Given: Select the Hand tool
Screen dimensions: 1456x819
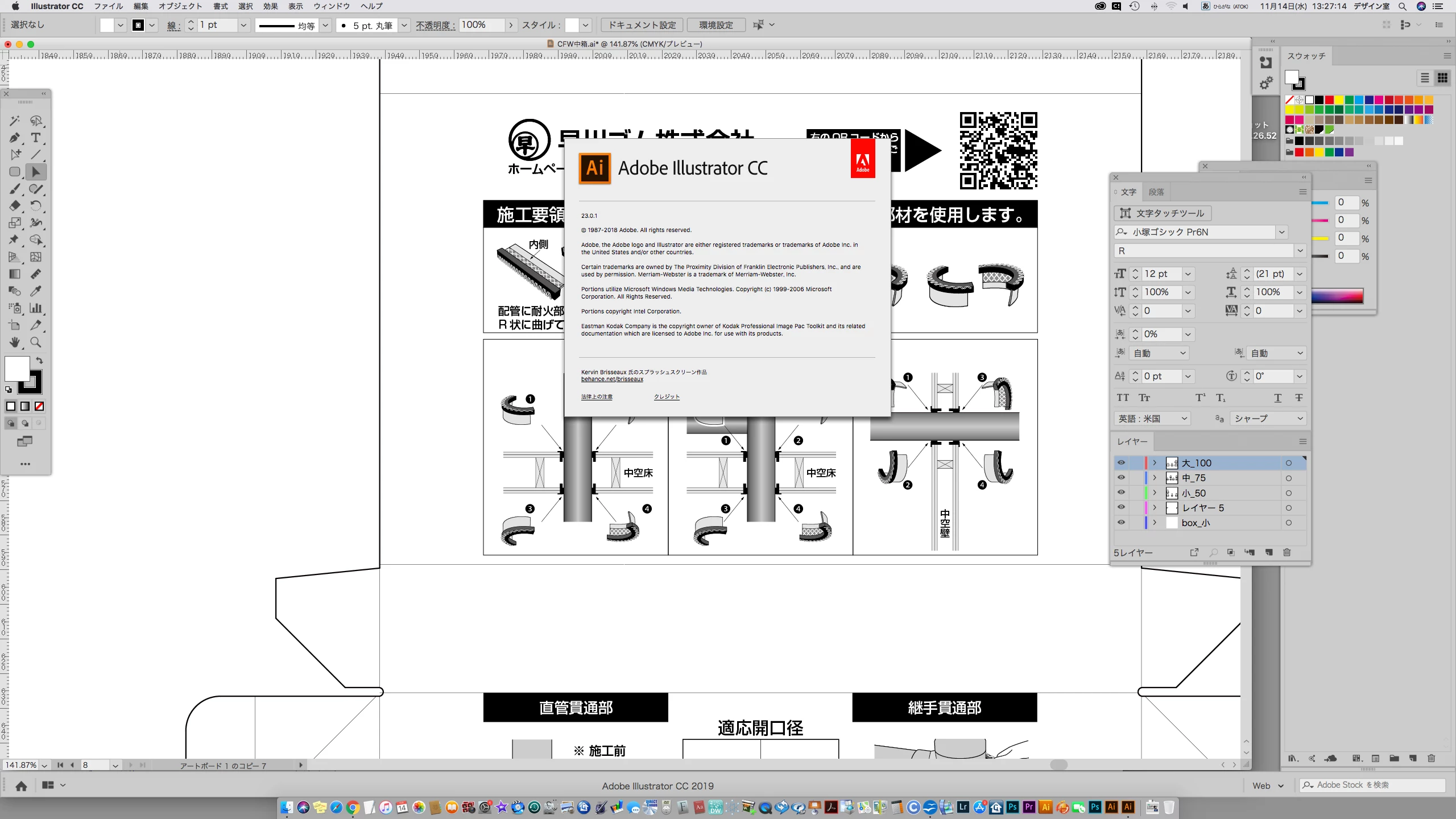Looking at the screenshot, I should 15,342.
